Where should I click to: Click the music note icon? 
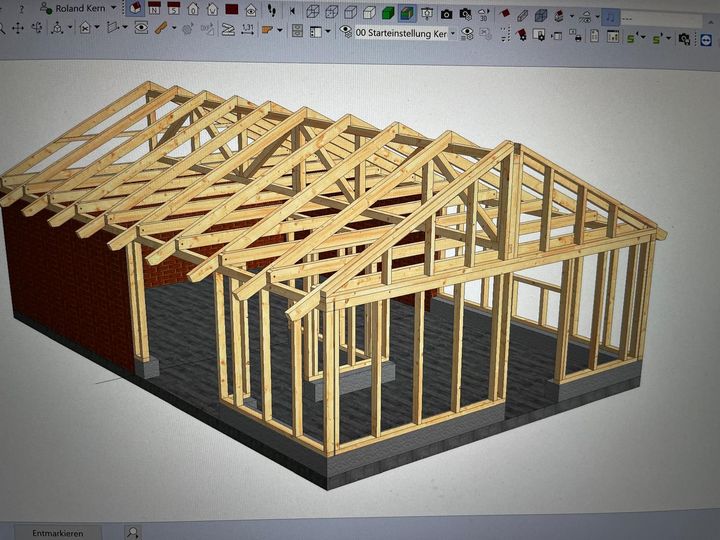(x=610, y=17)
